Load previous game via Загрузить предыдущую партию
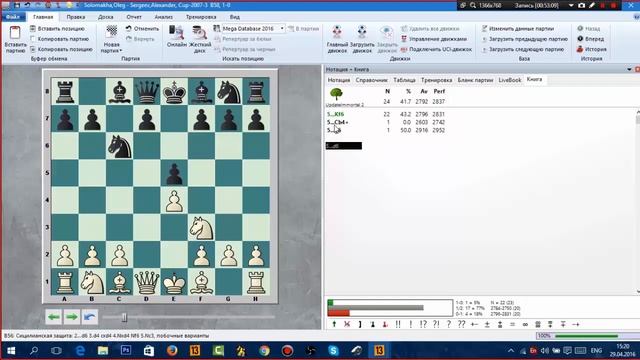The image size is (640, 360). (524, 39)
